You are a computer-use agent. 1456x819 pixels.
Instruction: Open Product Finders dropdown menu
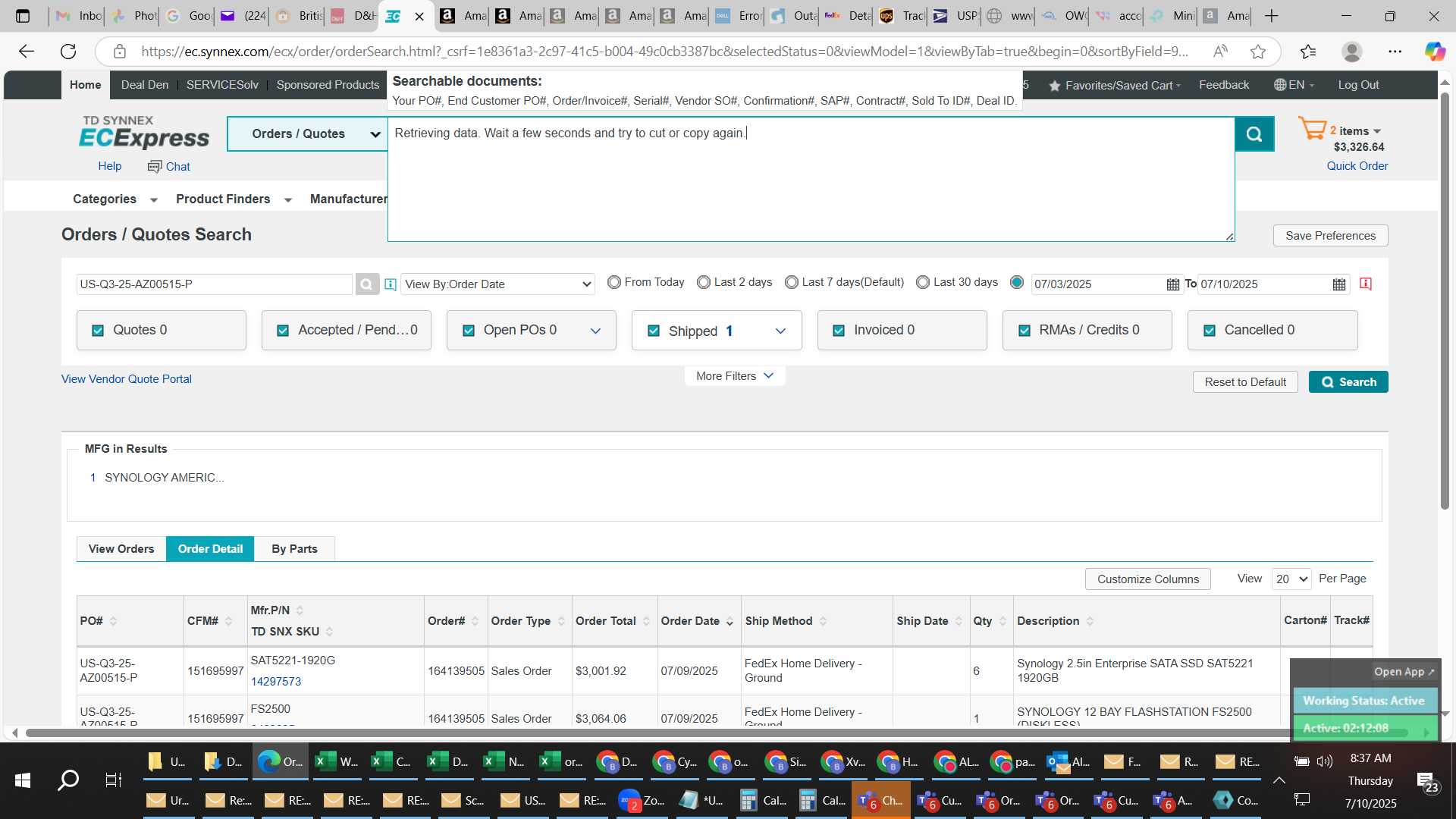(234, 199)
